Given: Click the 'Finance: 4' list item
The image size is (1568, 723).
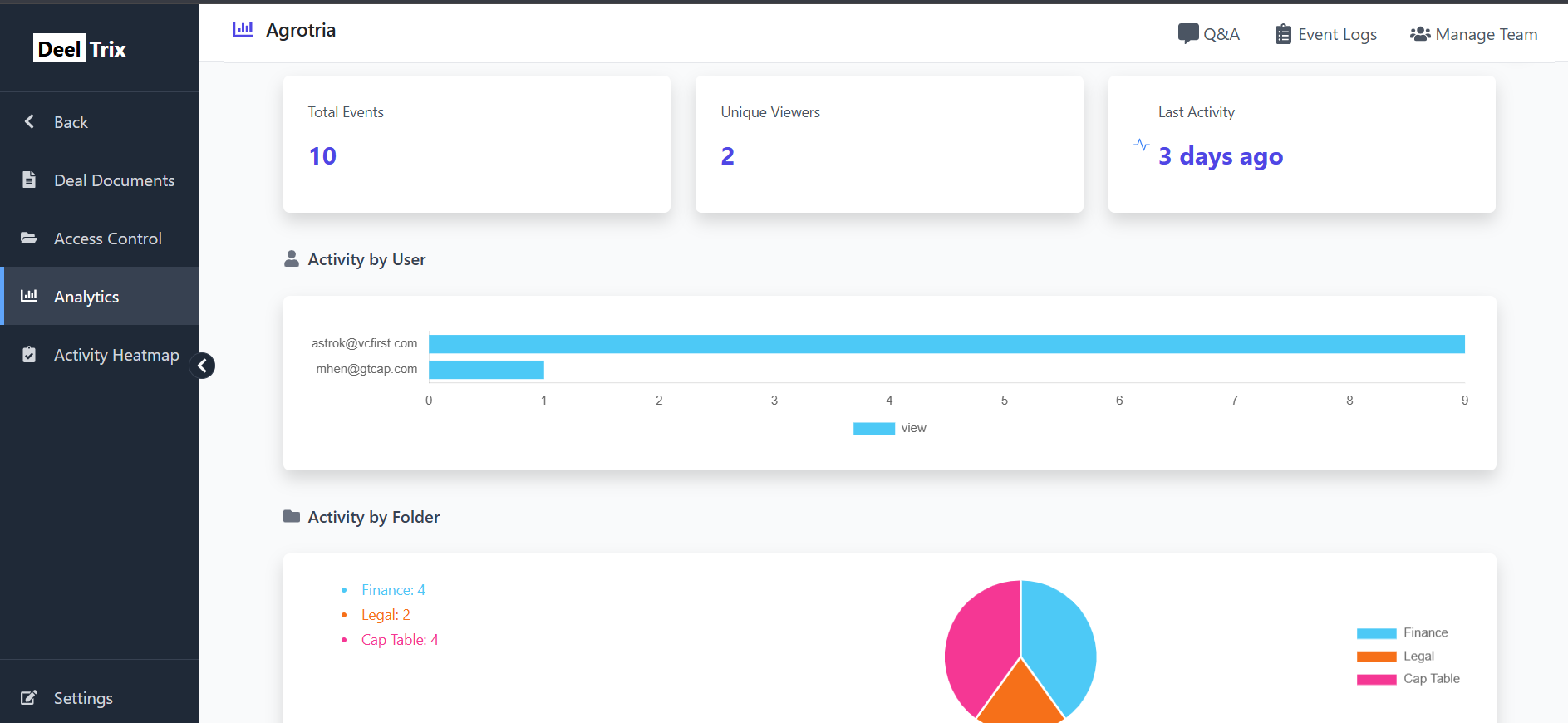Looking at the screenshot, I should 393,590.
